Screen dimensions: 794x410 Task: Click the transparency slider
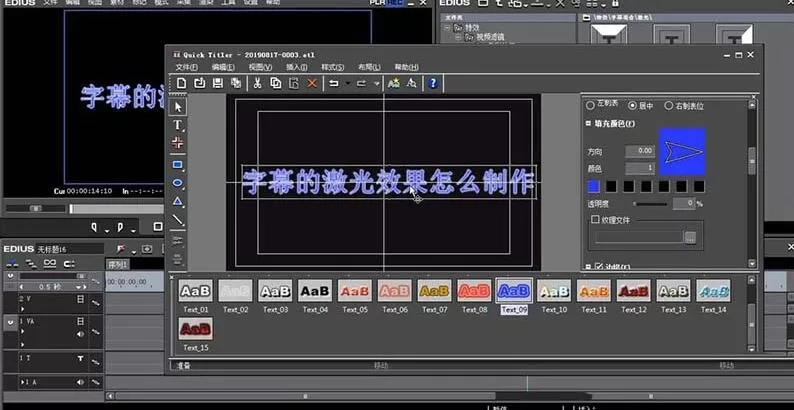pos(651,204)
